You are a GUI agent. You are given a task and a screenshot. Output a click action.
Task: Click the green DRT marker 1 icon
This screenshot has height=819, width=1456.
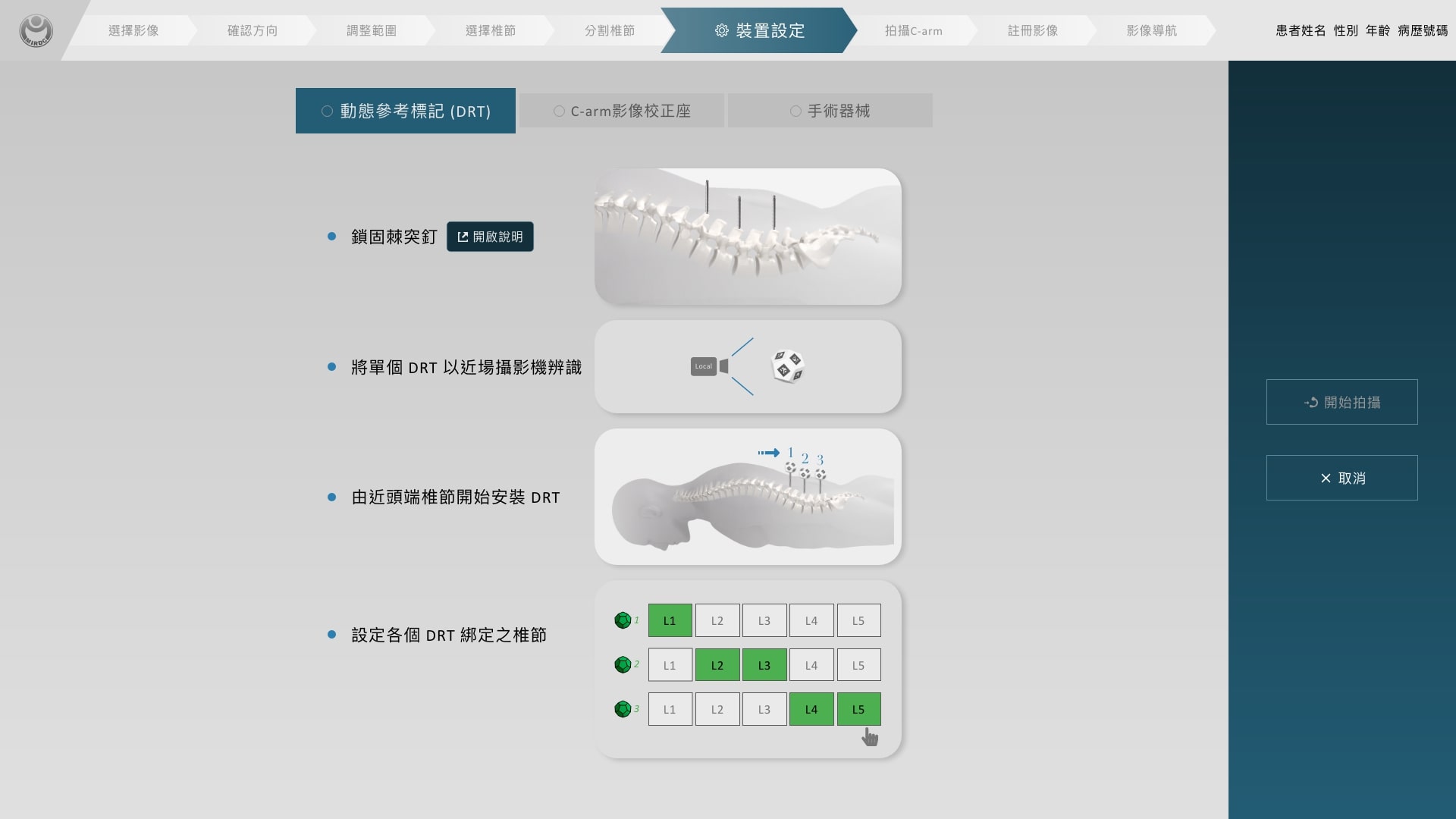click(623, 620)
